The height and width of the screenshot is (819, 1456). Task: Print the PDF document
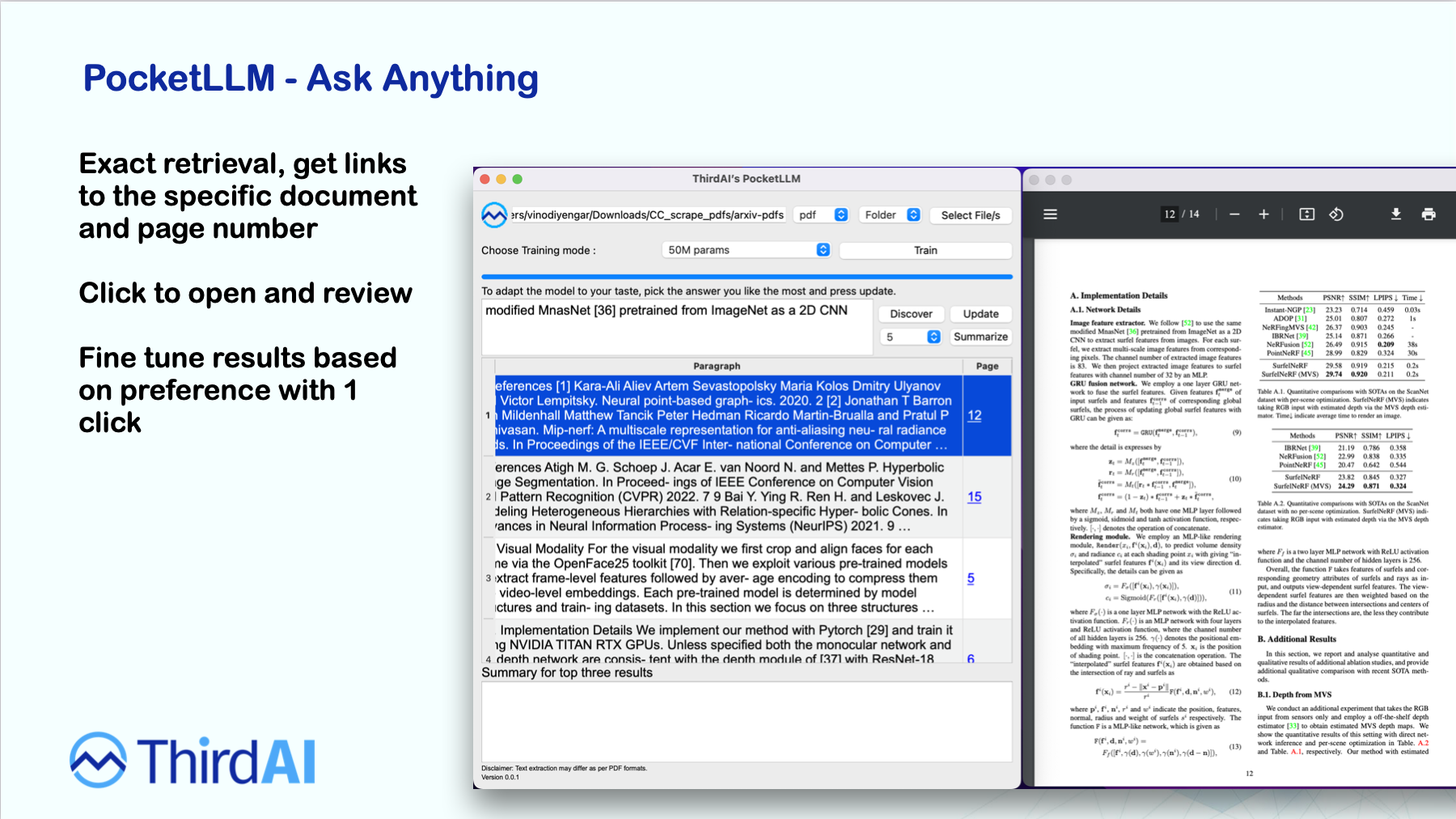coord(1428,214)
